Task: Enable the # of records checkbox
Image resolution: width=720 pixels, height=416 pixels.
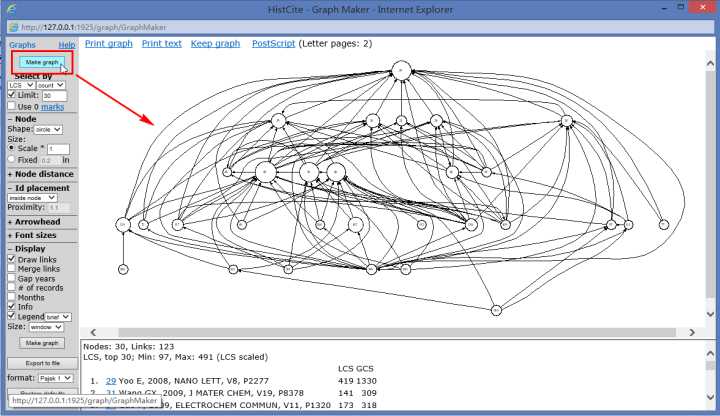Action: (12, 287)
